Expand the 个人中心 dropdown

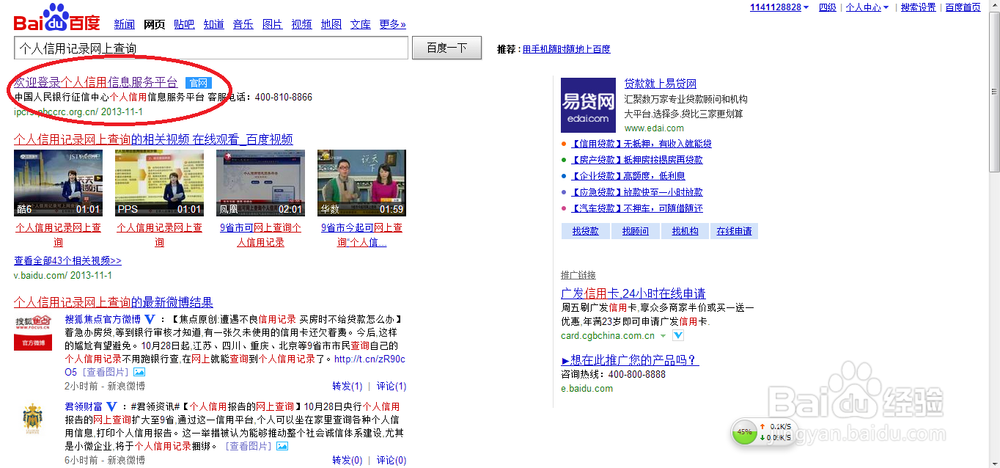coord(867,8)
